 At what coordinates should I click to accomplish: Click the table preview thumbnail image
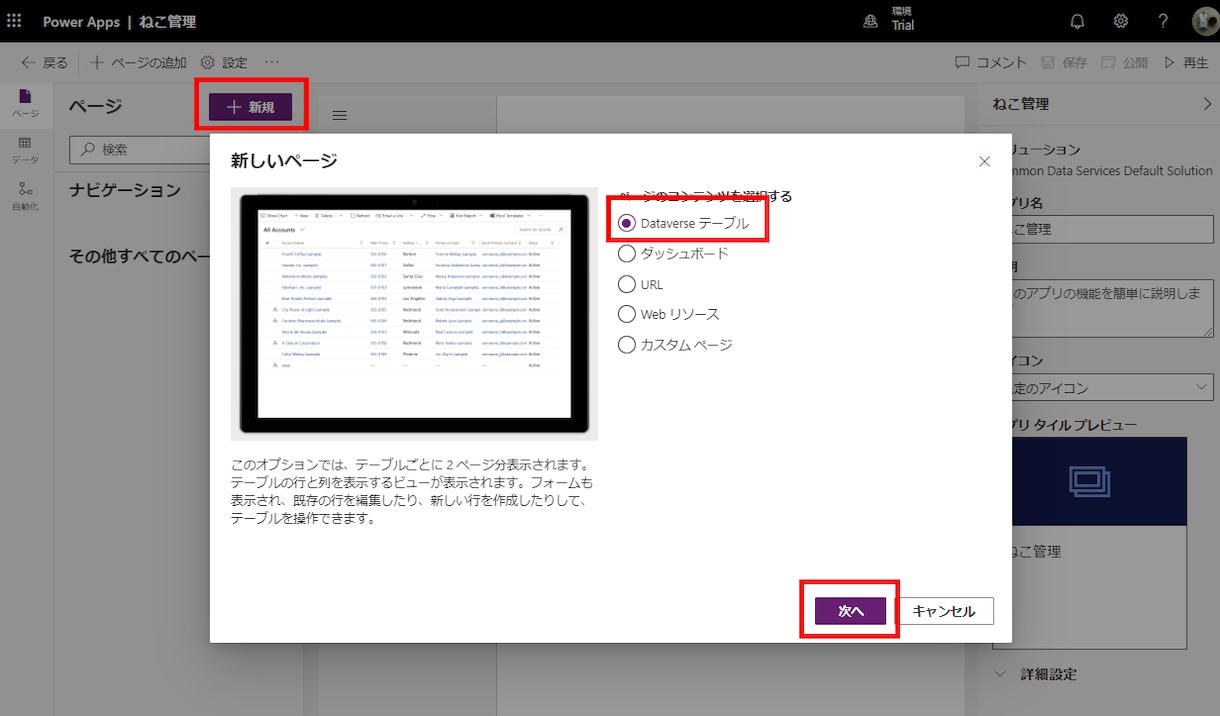(414, 313)
